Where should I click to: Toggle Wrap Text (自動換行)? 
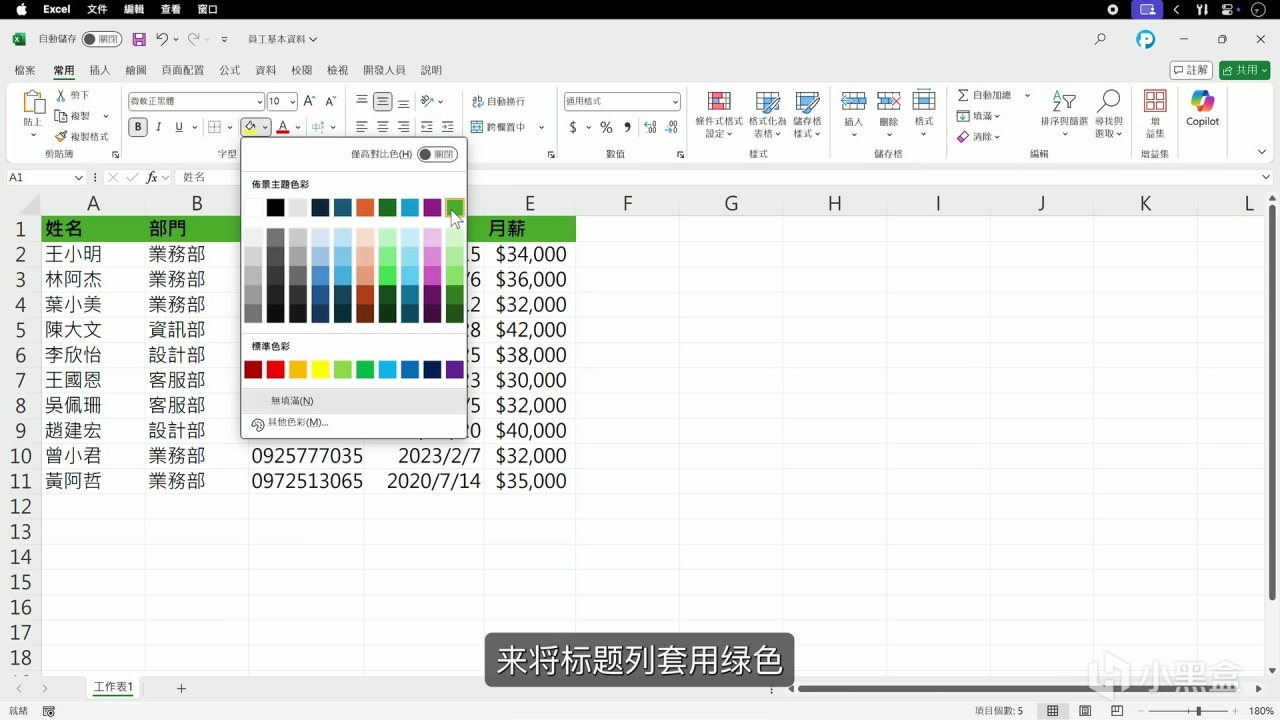click(498, 101)
